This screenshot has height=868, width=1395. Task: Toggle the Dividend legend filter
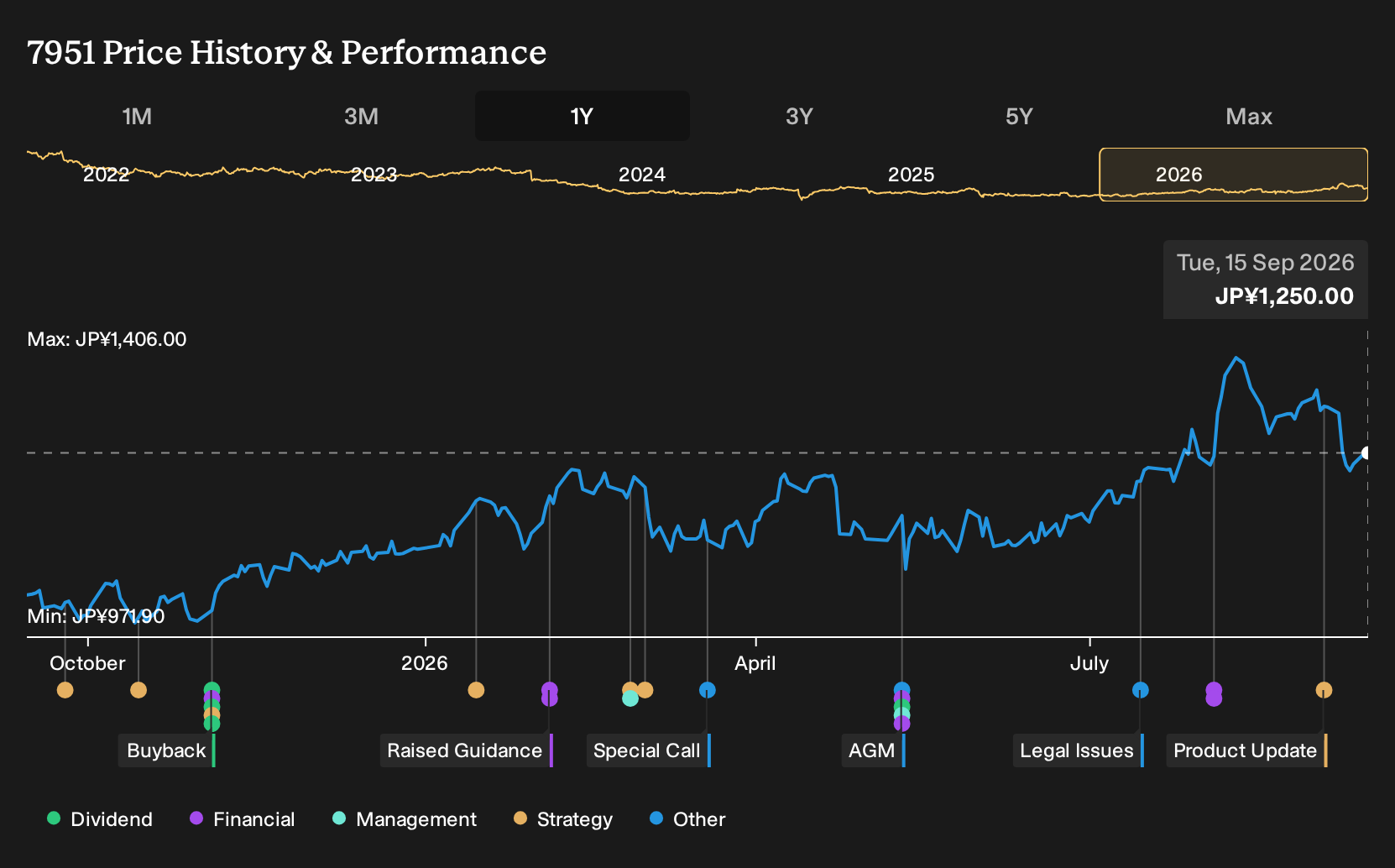coord(100,819)
